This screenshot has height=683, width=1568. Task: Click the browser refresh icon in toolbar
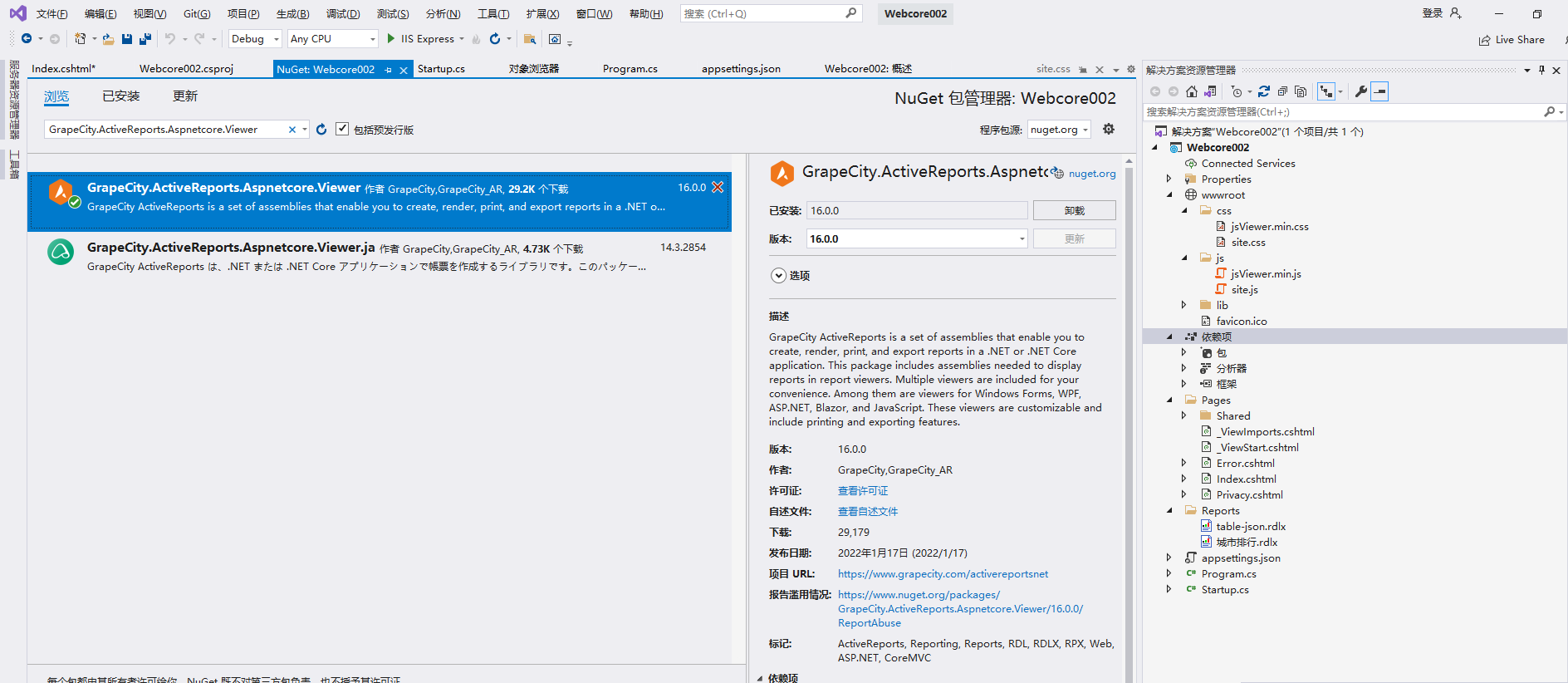click(x=495, y=39)
